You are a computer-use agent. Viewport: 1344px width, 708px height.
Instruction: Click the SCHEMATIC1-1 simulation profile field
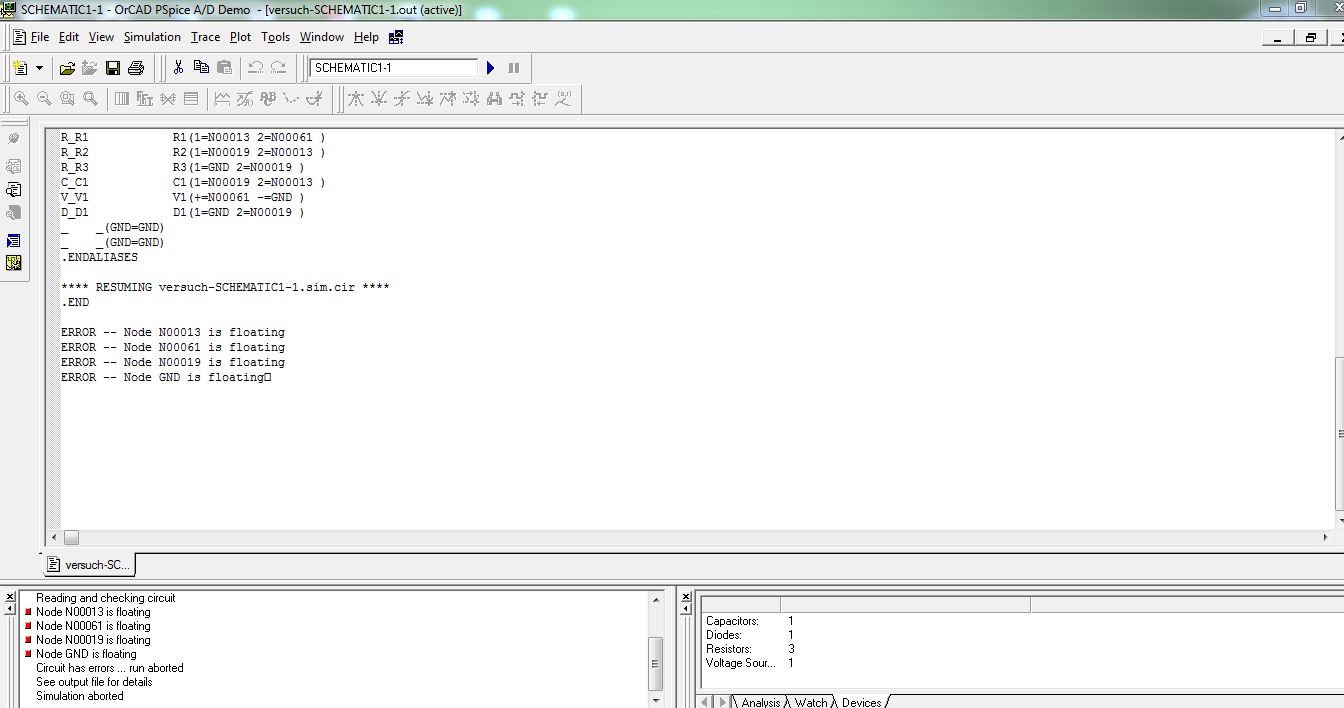pyautogui.click(x=394, y=68)
